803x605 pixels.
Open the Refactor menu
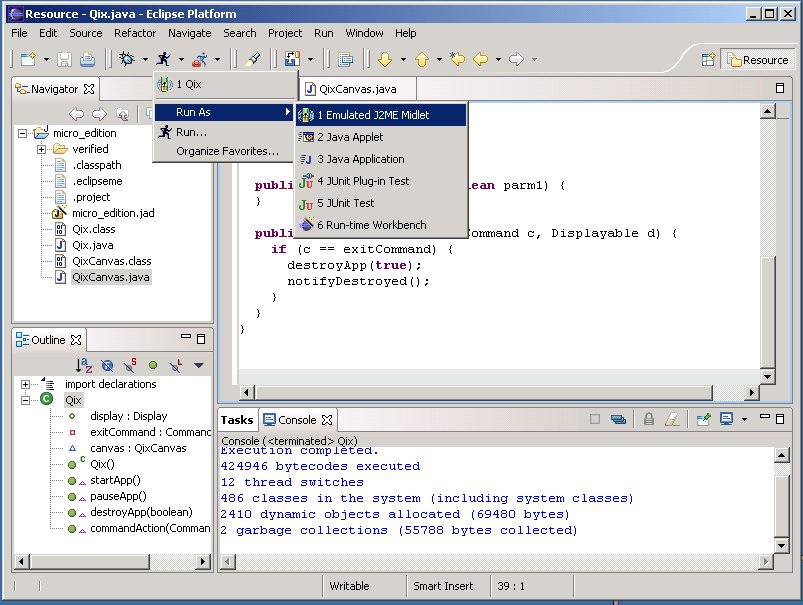coord(135,33)
